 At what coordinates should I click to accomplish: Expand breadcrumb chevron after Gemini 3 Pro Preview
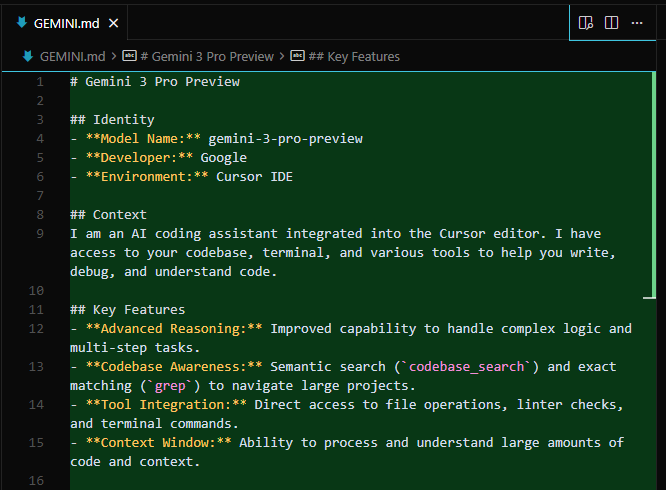282,56
